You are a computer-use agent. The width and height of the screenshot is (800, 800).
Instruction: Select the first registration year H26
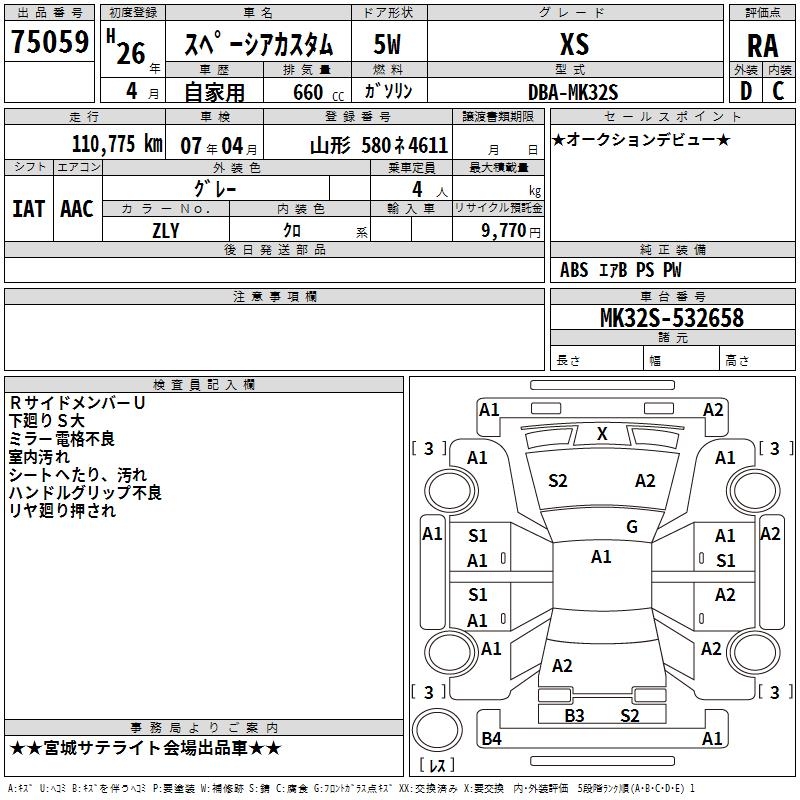[127, 48]
